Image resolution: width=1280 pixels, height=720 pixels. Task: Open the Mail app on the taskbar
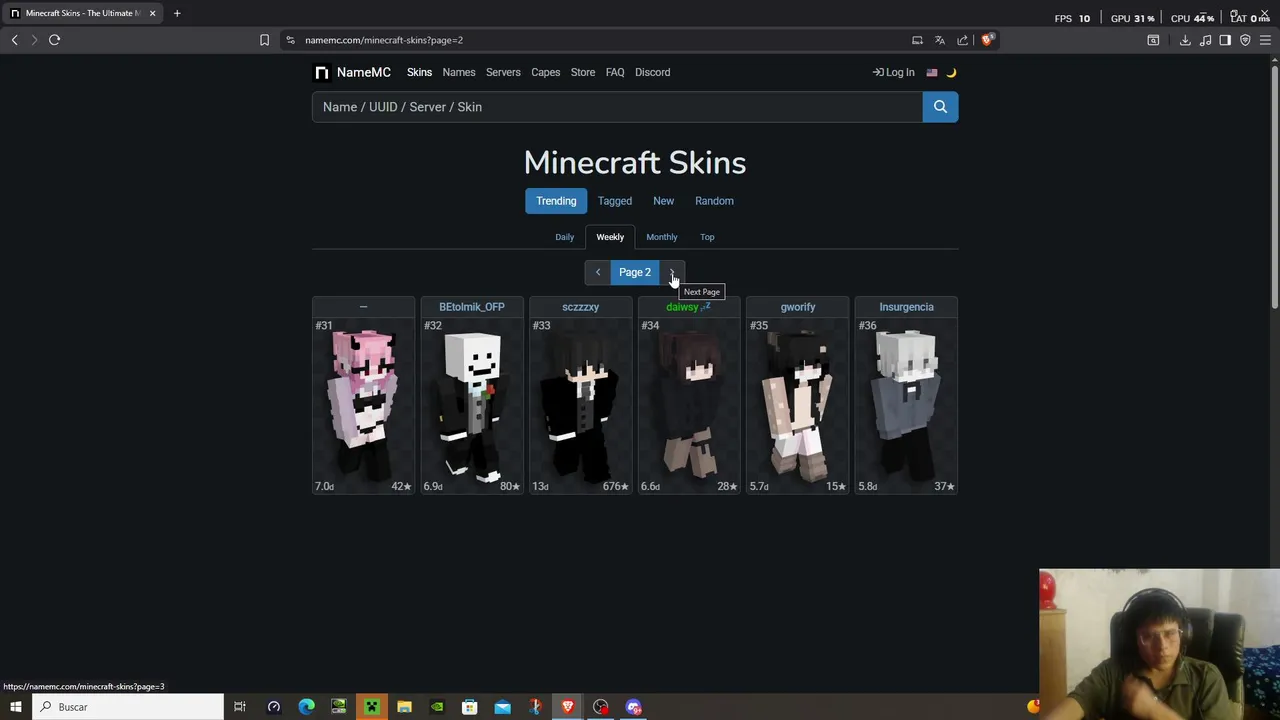click(x=502, y=707)
